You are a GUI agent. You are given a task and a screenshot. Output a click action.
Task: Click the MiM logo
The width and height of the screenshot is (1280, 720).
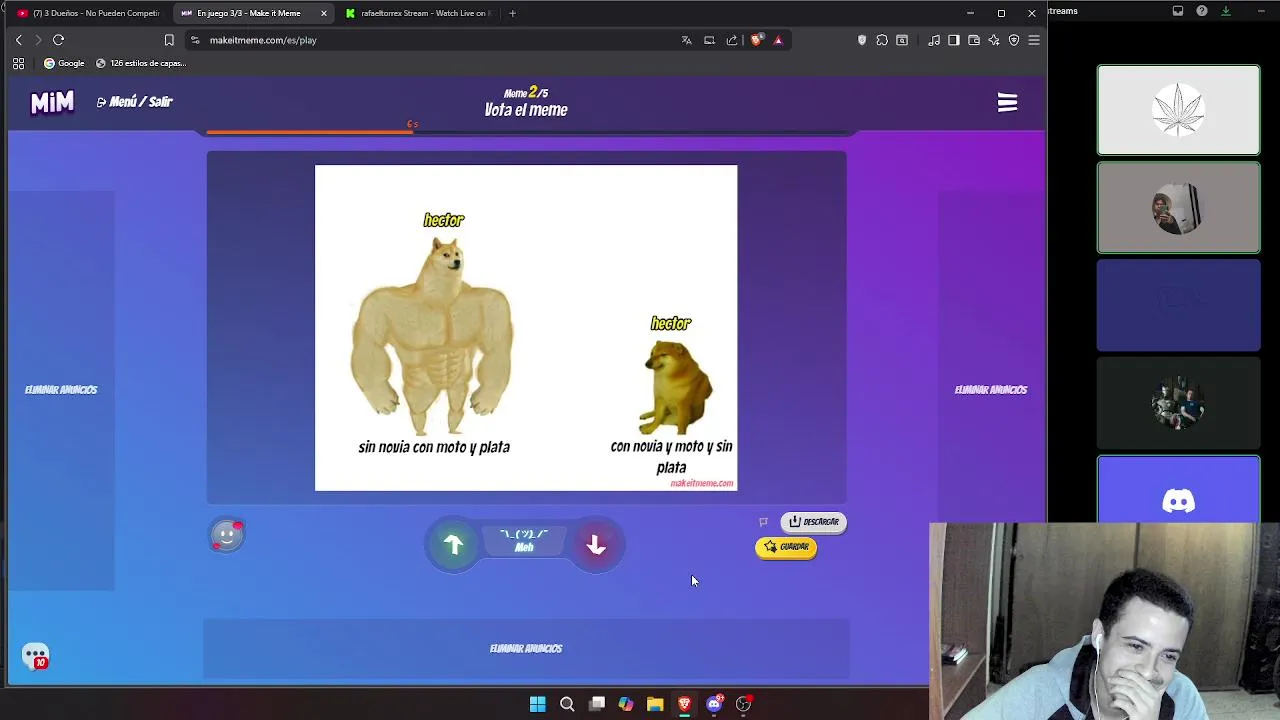(52, 102)
